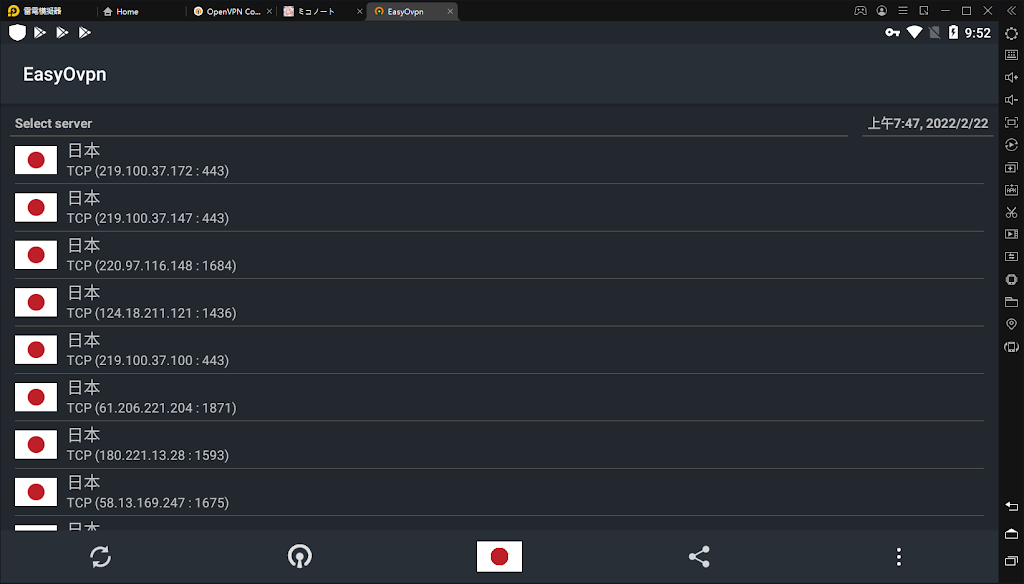Screen dimensions: 1024x584
Task: Click VPN key icon in status bar
Action: pyautogui.click(x=892, y=33)
